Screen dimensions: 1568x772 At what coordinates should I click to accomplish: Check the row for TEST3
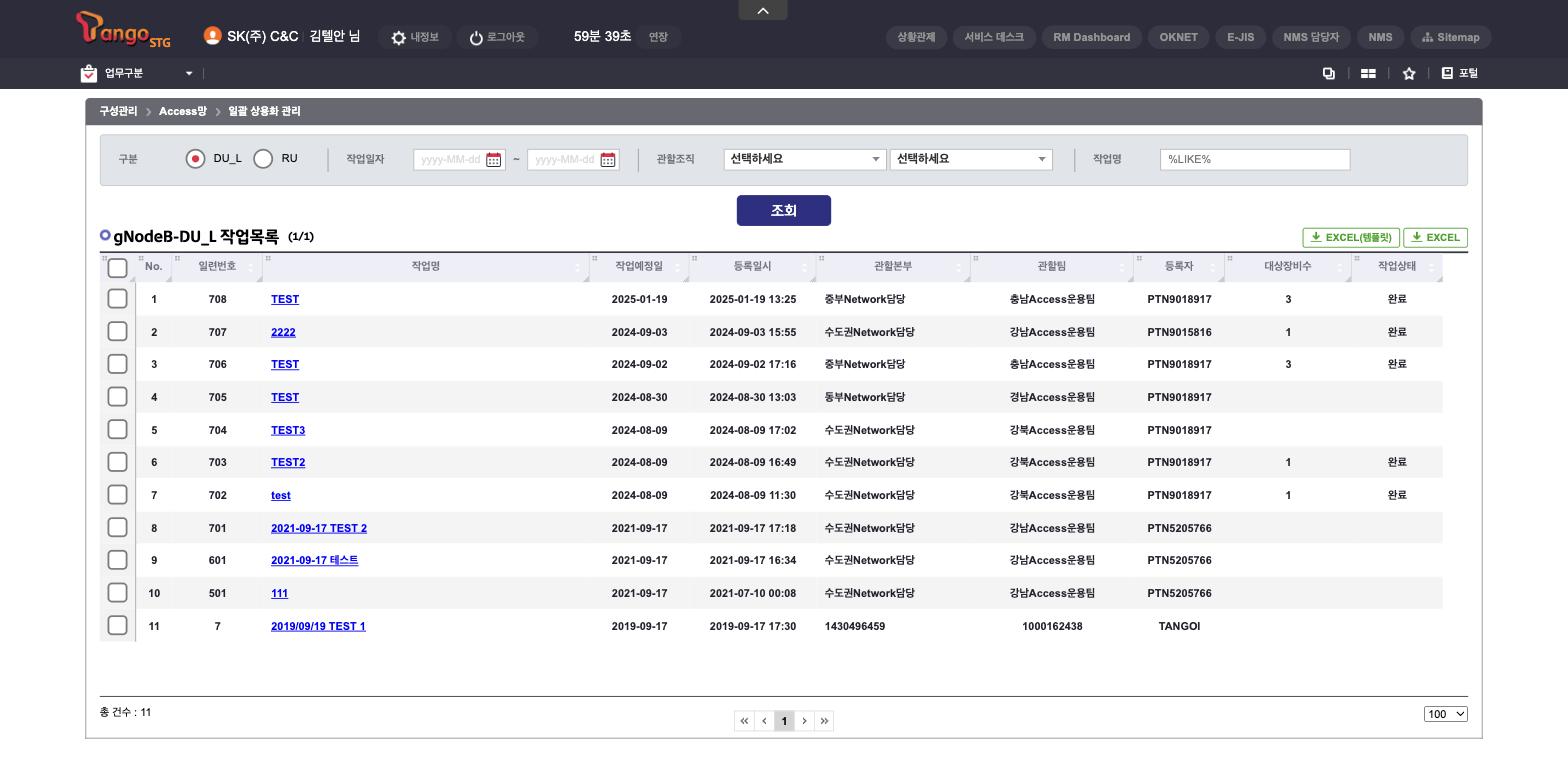click(x=117, y=429)
